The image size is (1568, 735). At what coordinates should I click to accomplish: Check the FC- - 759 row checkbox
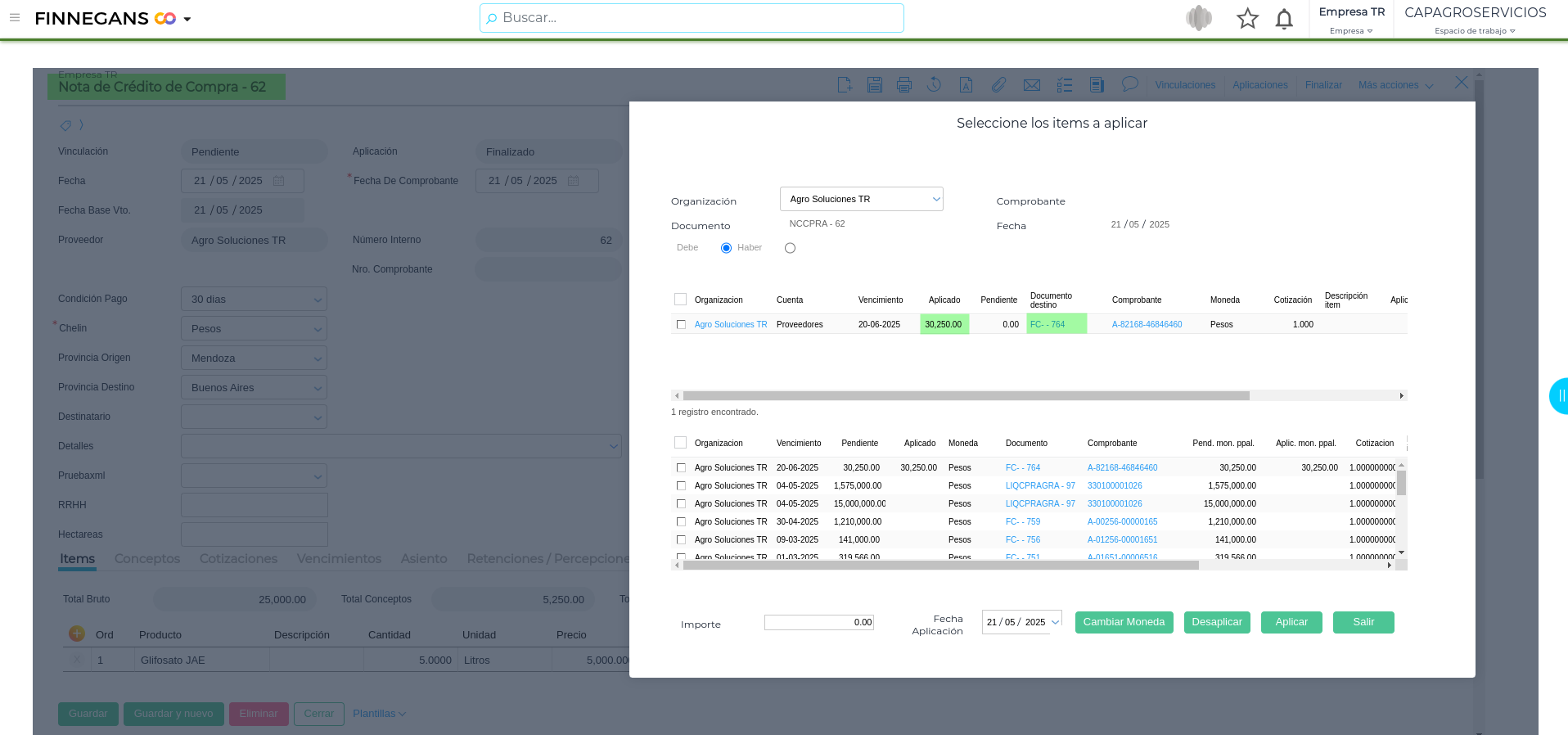pyautogui.click(x=681, y=521)
